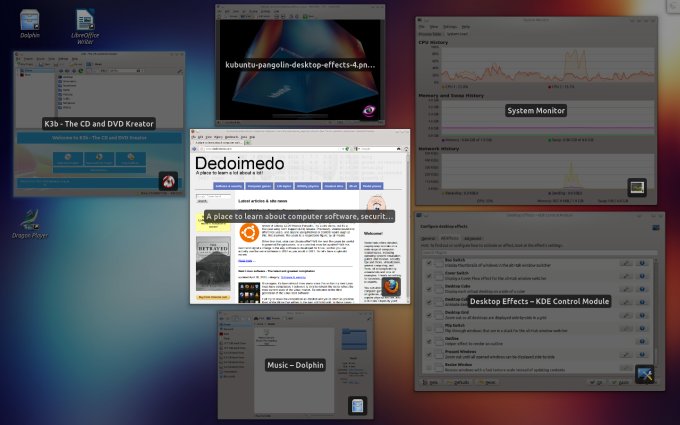Click the Gwenview eye icon badge on image window

point(369,111)
